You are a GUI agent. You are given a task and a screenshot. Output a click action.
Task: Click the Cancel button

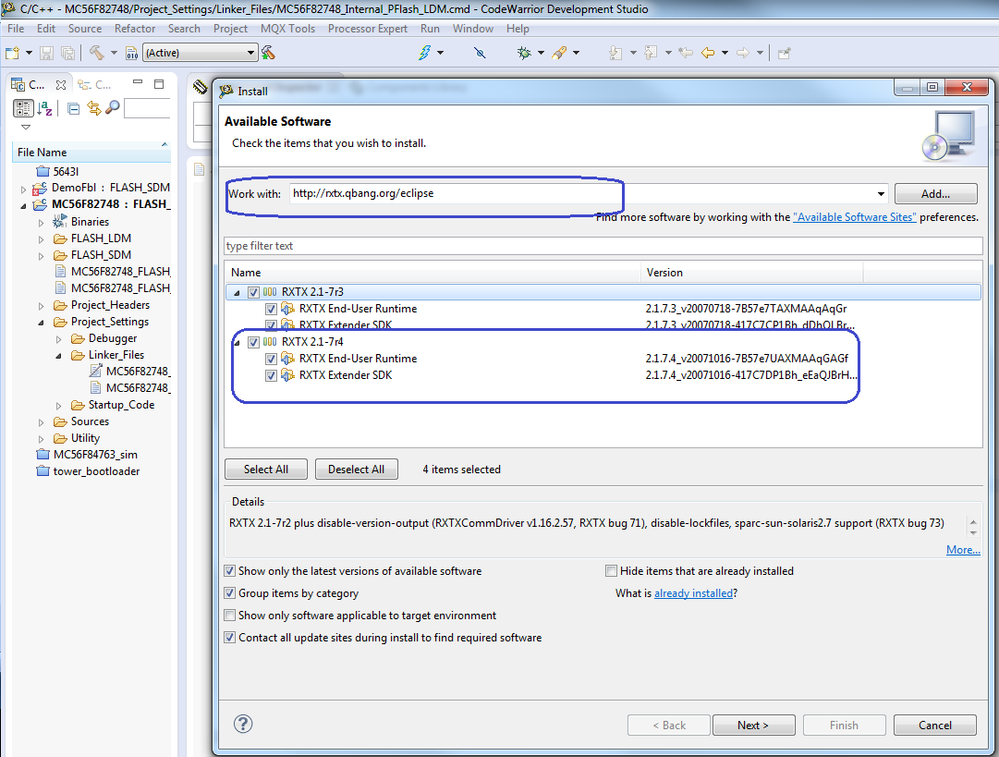coord(935,725)
